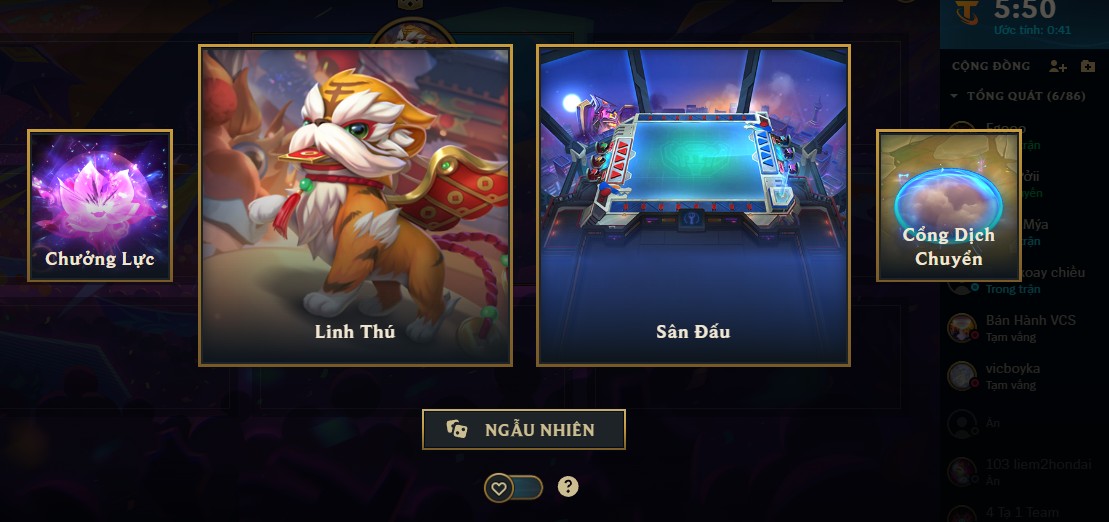
Task: Select vicboyka in the friends list
Action: tap(1024, 376)
